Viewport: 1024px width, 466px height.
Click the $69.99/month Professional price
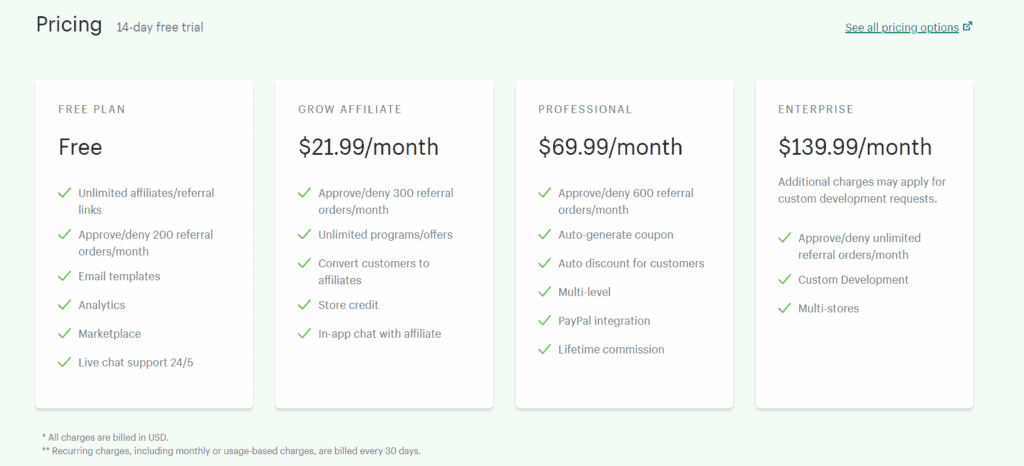[x=610, y=148]
